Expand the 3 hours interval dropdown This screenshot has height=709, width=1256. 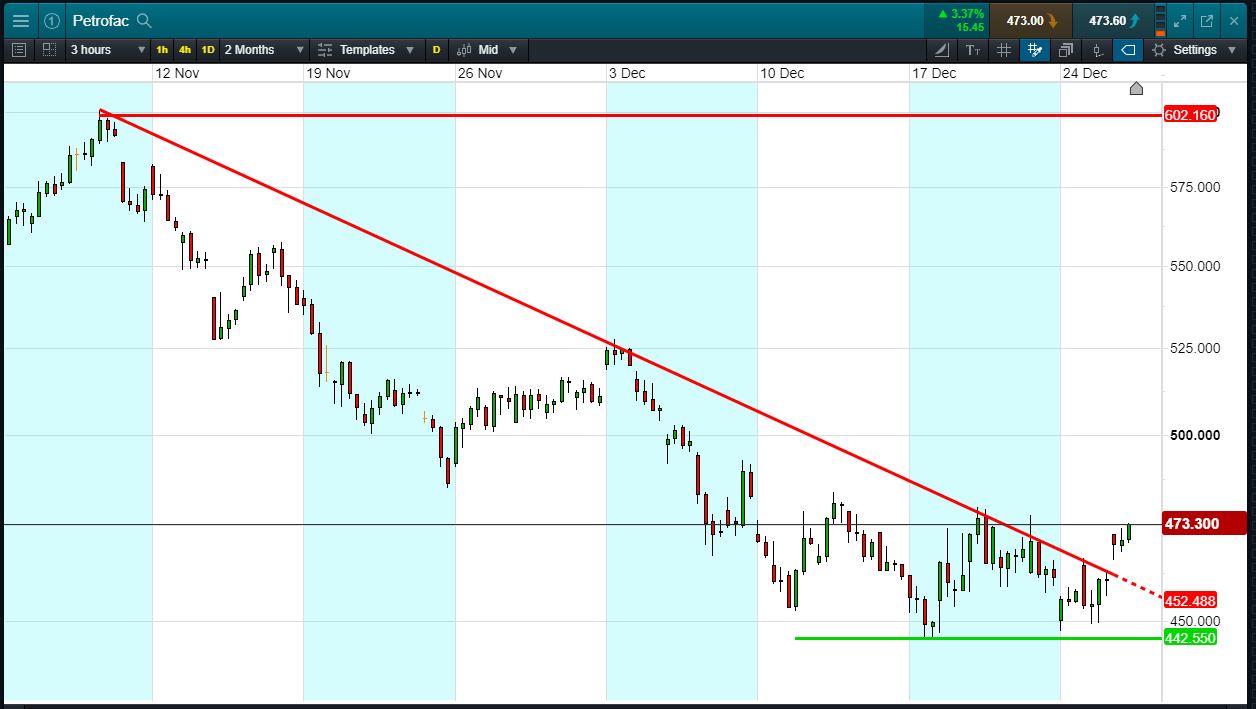click(106, 49)
